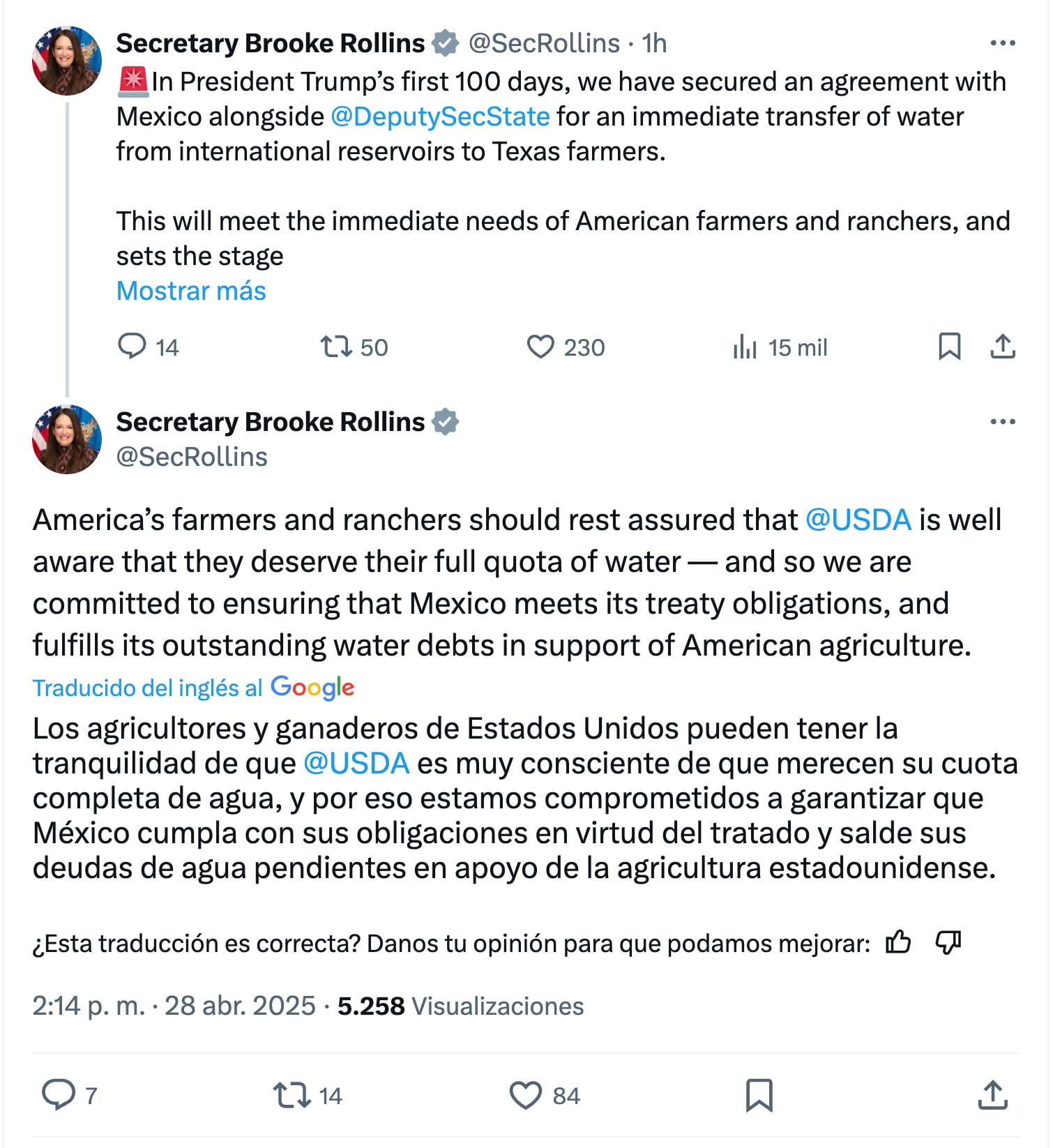1053x1148 pixels.
Task: Give thumbs down to the translation
Action: point(948,943)
